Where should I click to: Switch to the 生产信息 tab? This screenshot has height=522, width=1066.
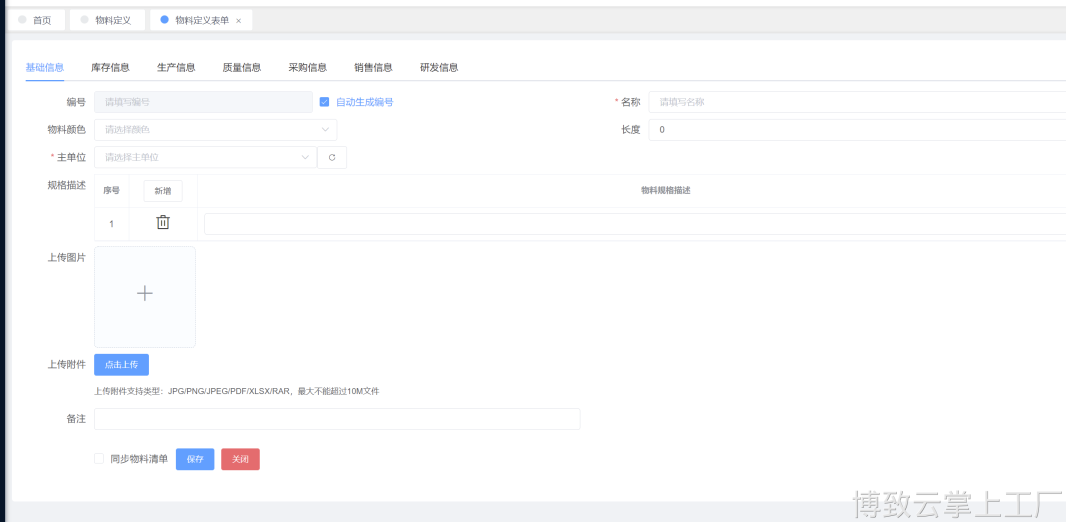(176, 67)
